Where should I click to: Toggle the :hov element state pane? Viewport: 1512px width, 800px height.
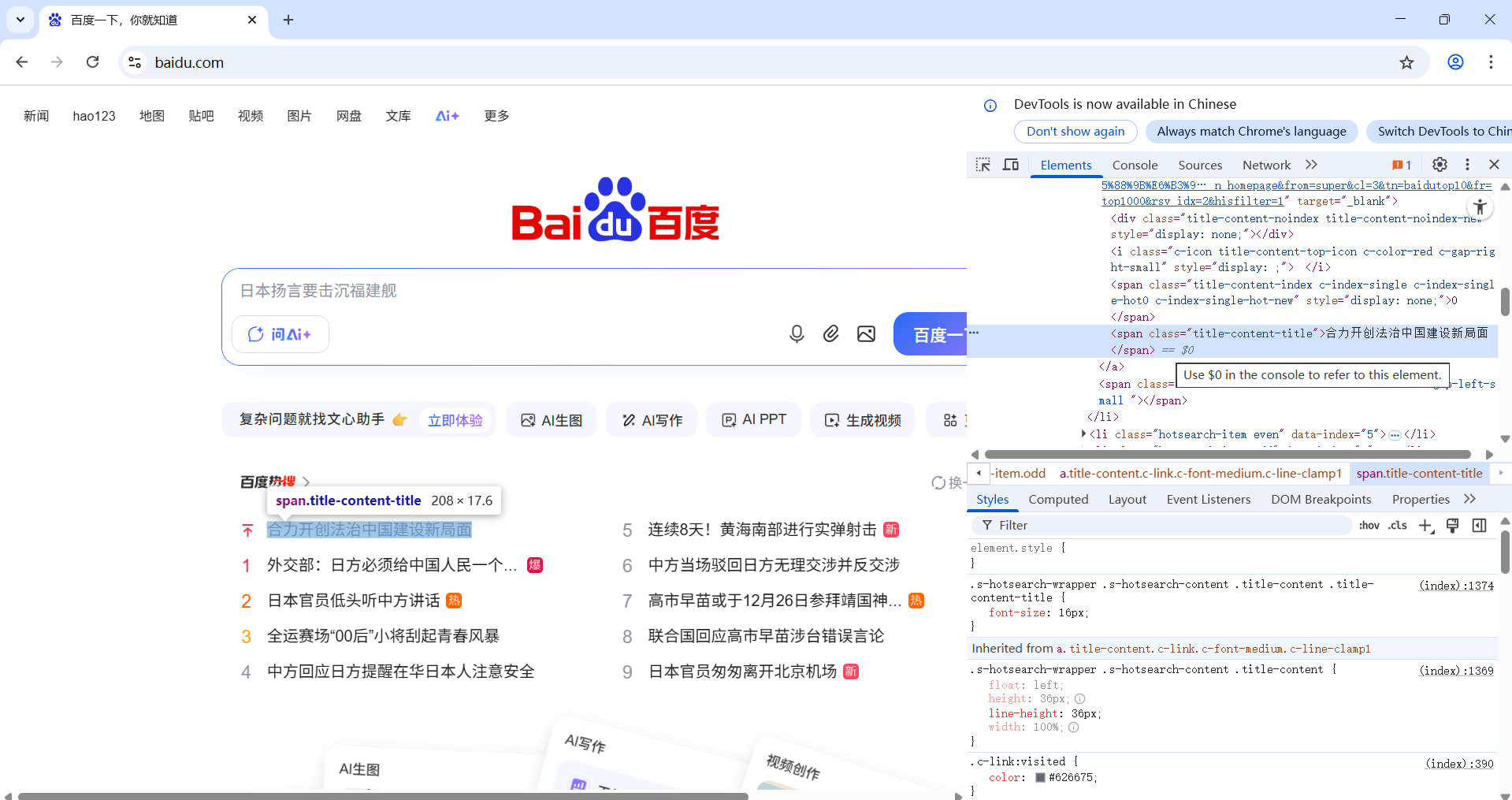[1369, 525]
